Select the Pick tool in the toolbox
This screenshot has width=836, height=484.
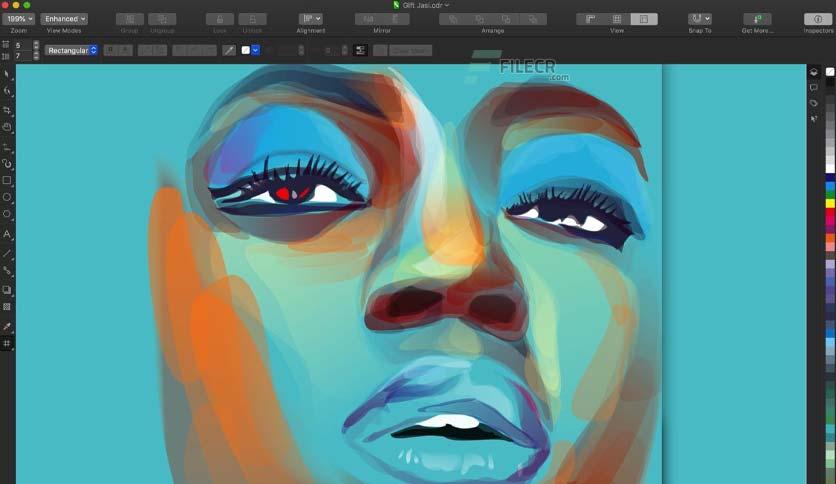[7, 74]
